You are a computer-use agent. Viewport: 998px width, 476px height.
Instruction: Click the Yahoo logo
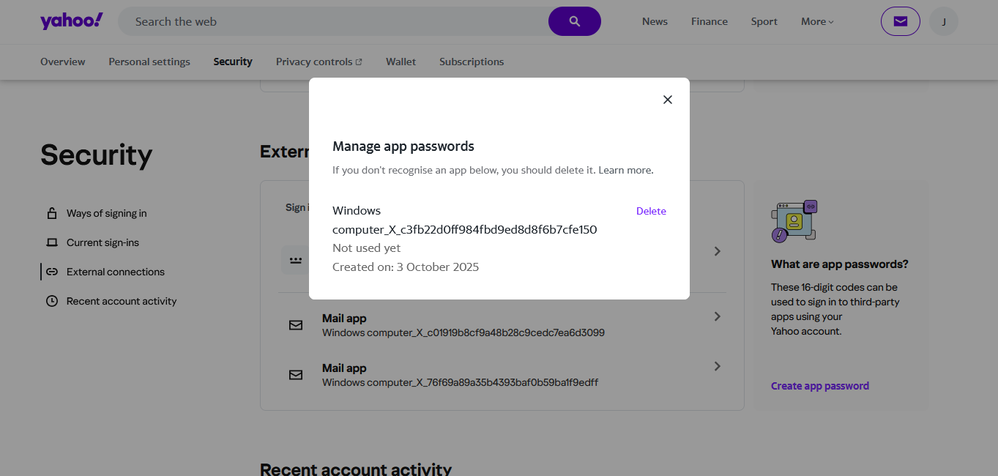[71, 21]
